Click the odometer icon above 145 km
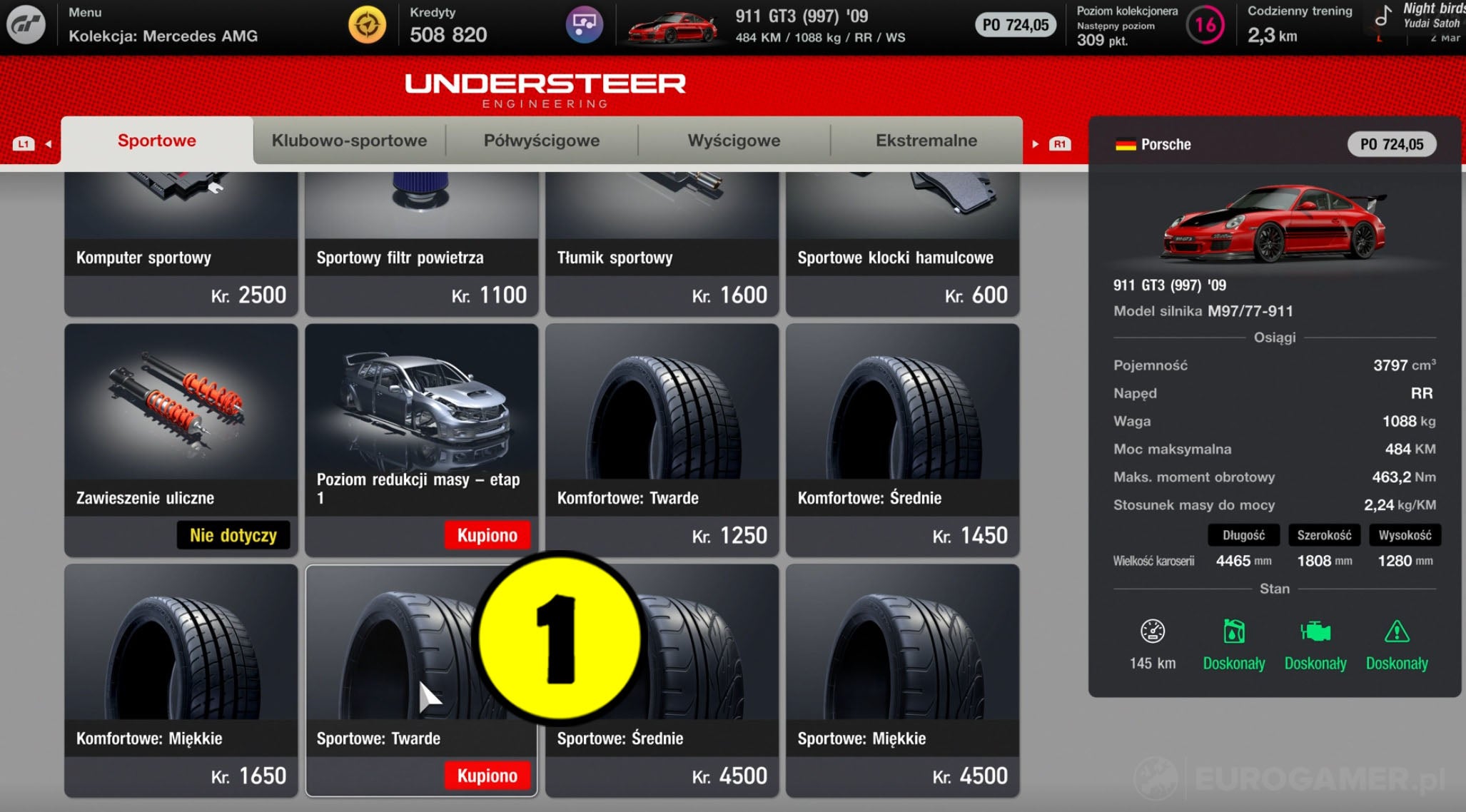1466x812 pixels. (1153, 631)
